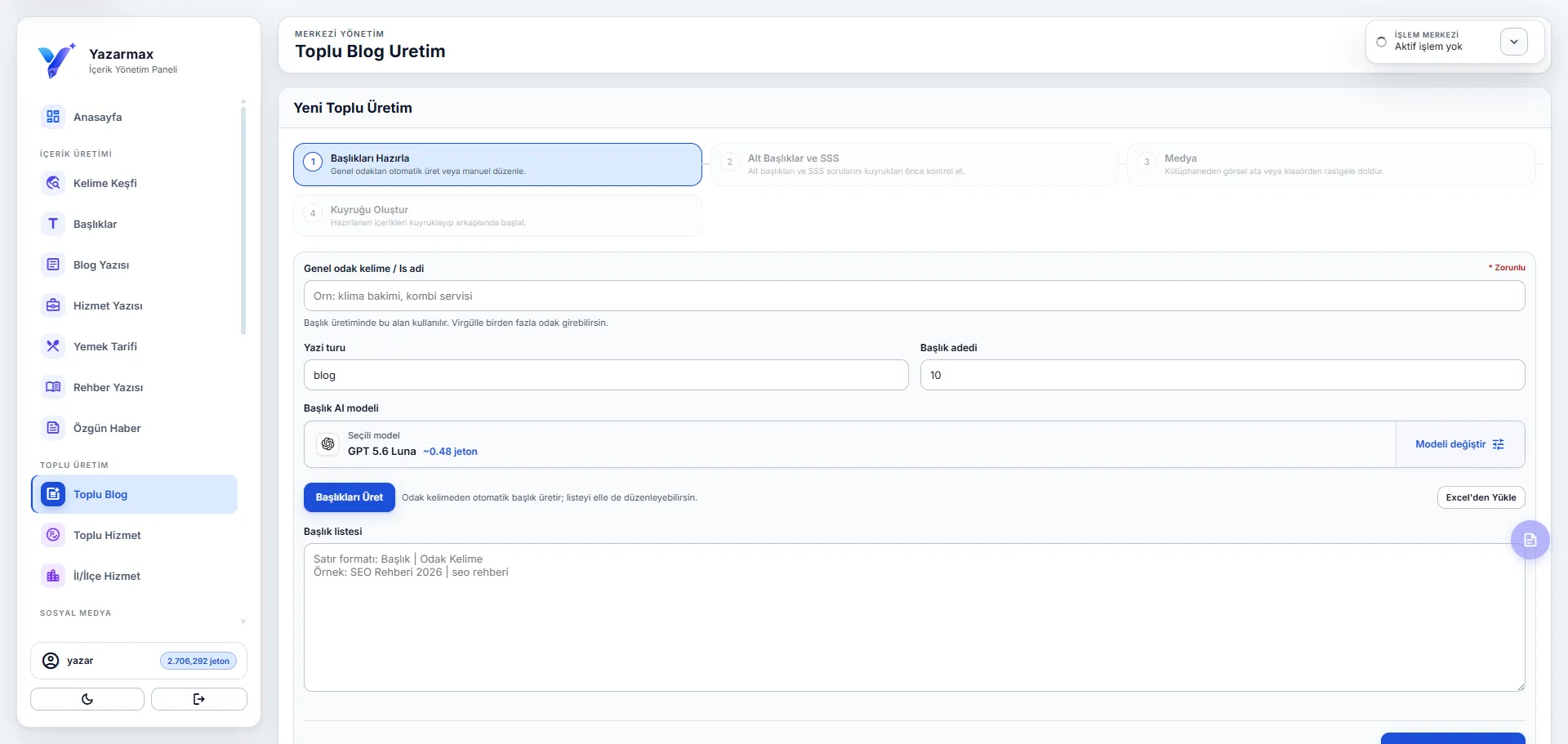Click the yazar user profile icon
This screenshot has height=744, width=1568.
pos(51,661)
